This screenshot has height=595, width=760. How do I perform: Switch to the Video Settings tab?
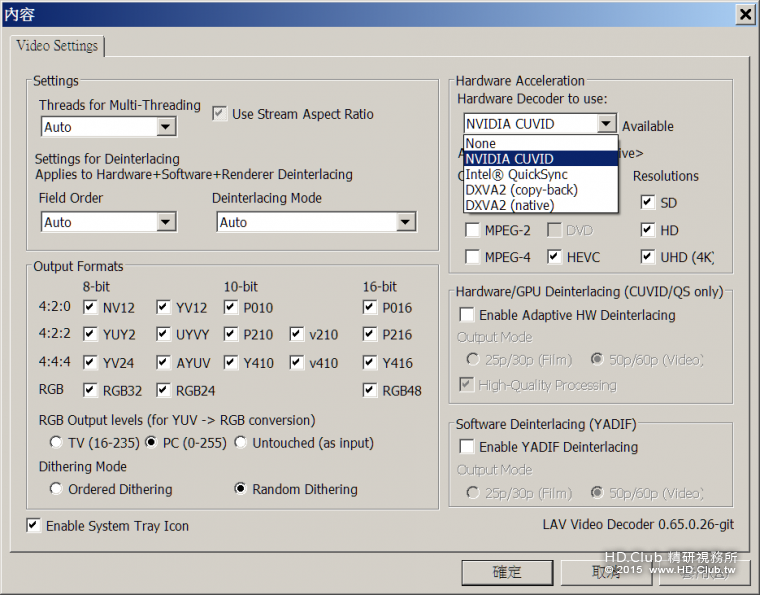[58, 46]
